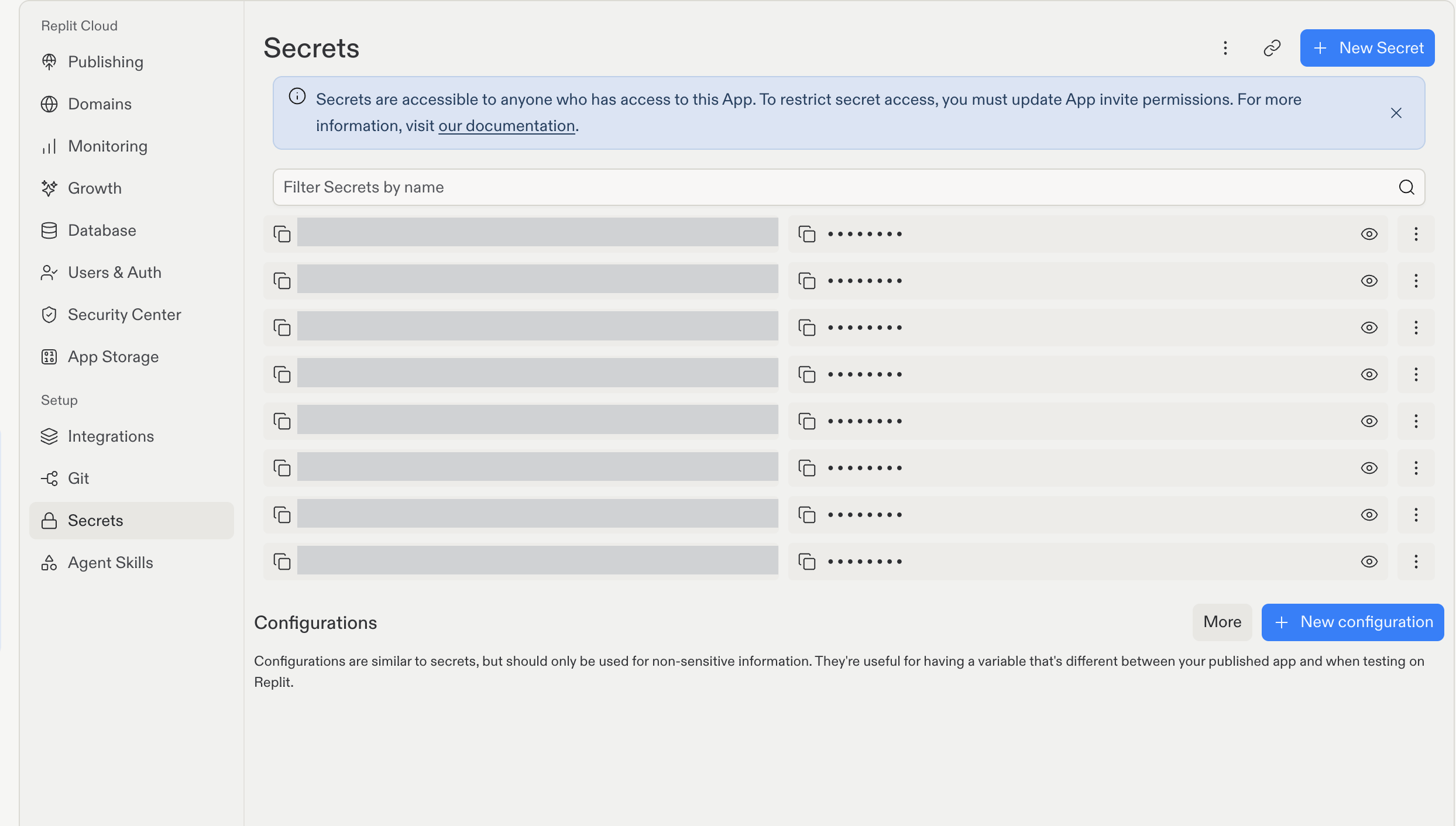This screenshot has width=1456, height=826.
Task: Dismiss the secrets access info banner
Action: (x=1396, y=113)
